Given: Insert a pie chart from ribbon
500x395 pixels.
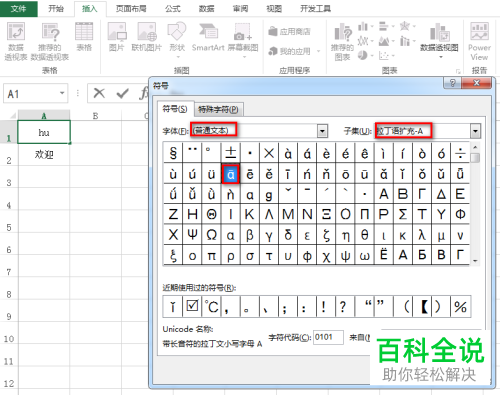Looking at the screenshot, I should [363, 55].
